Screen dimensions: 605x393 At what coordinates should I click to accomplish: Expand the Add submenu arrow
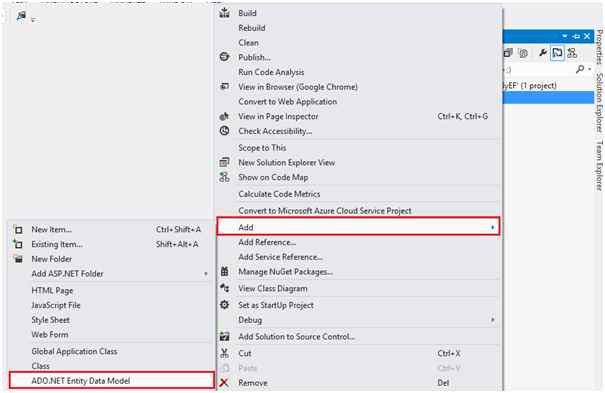click(x=492, y=228)
